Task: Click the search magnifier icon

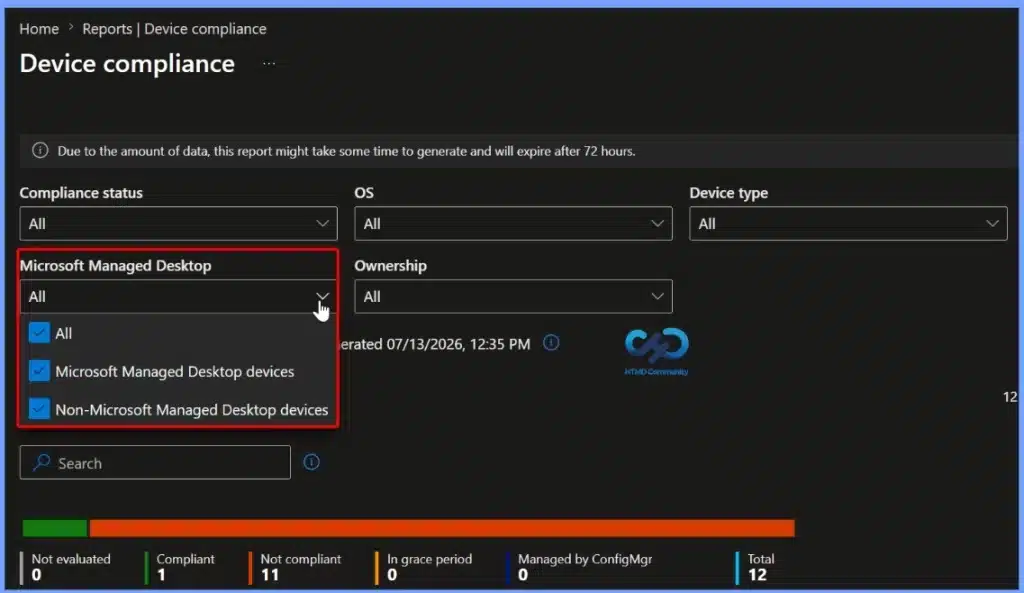Action: tap(42, 462)
